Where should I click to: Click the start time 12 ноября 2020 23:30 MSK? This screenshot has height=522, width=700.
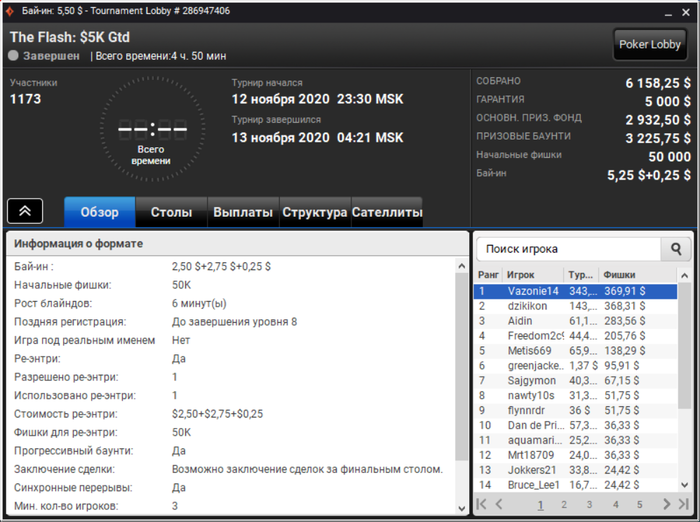click(317, 99)
